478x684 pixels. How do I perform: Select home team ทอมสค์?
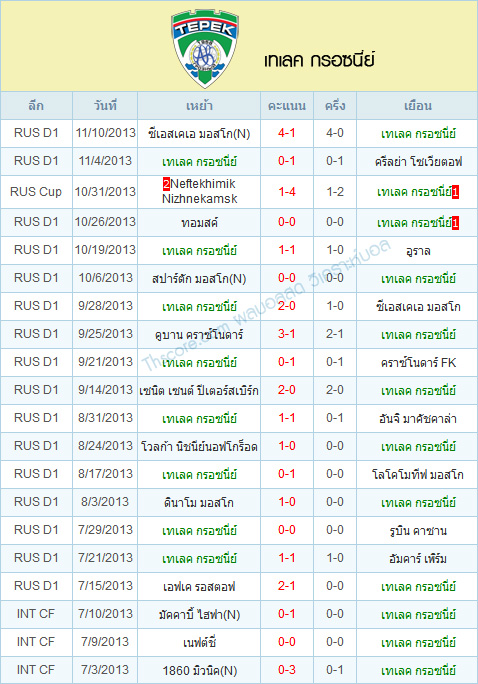point(199,222)
